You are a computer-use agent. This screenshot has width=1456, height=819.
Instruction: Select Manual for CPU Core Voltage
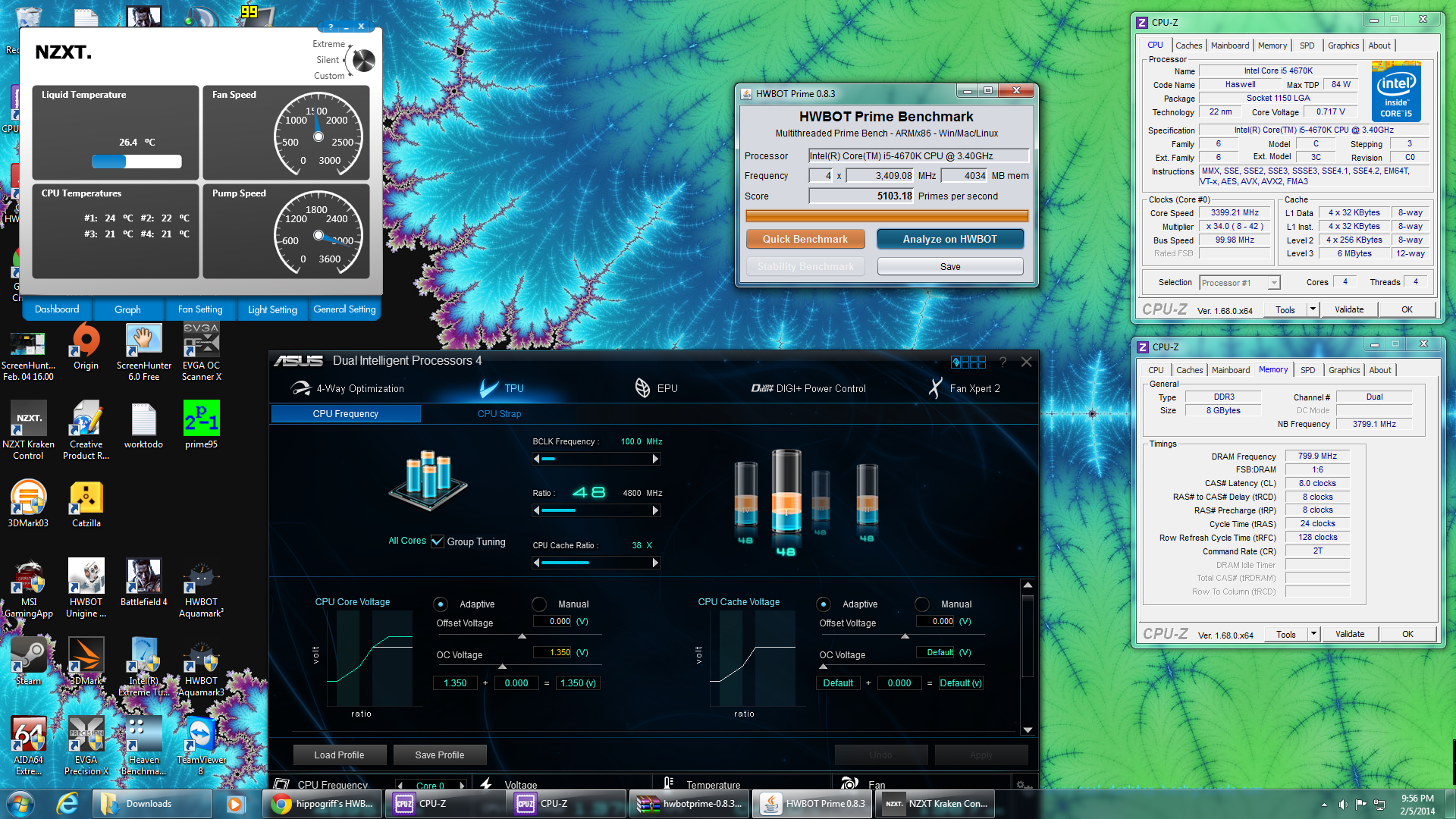[x=539, y=604]
